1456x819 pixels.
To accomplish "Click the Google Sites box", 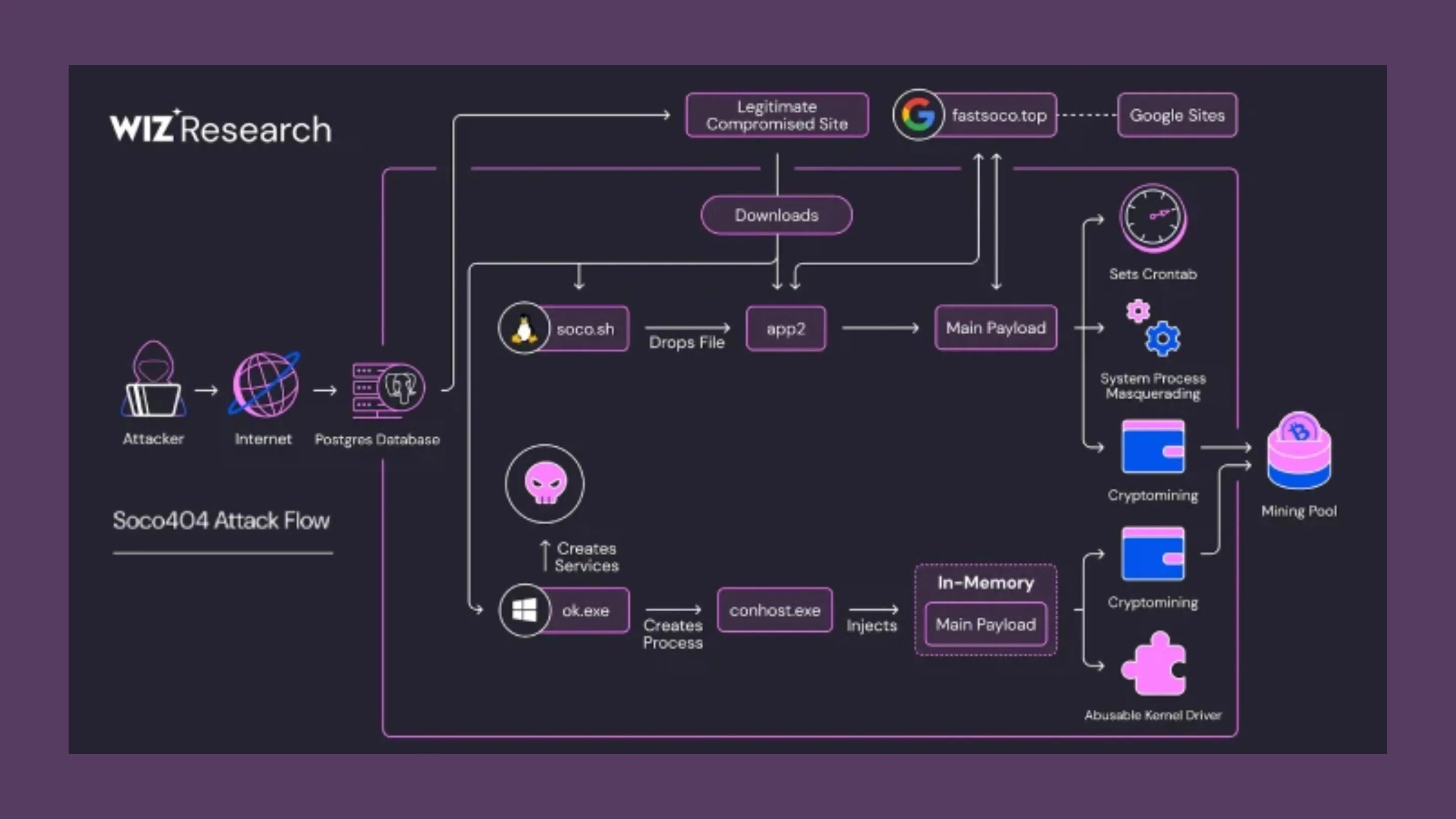I will click(1177, 115).
